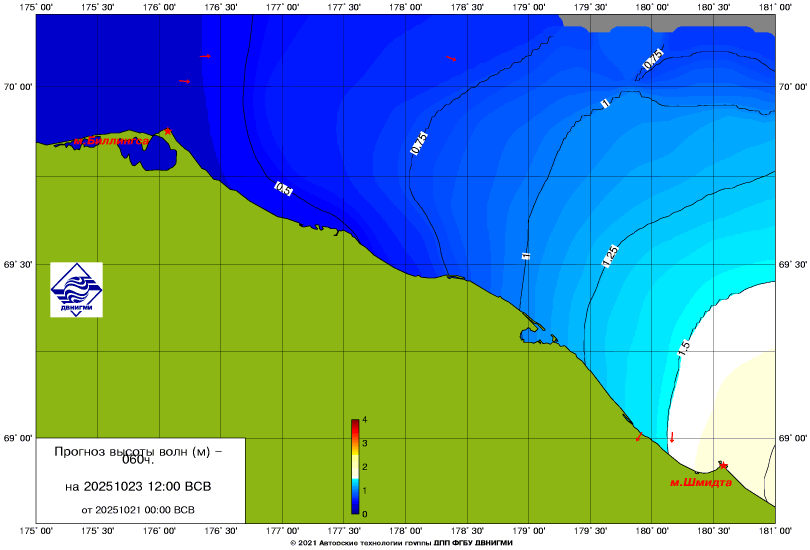Click the dark blue lagoon beside м.Биллингса
Viewport: 810px width, 550px height.
[x=158, y=157]
